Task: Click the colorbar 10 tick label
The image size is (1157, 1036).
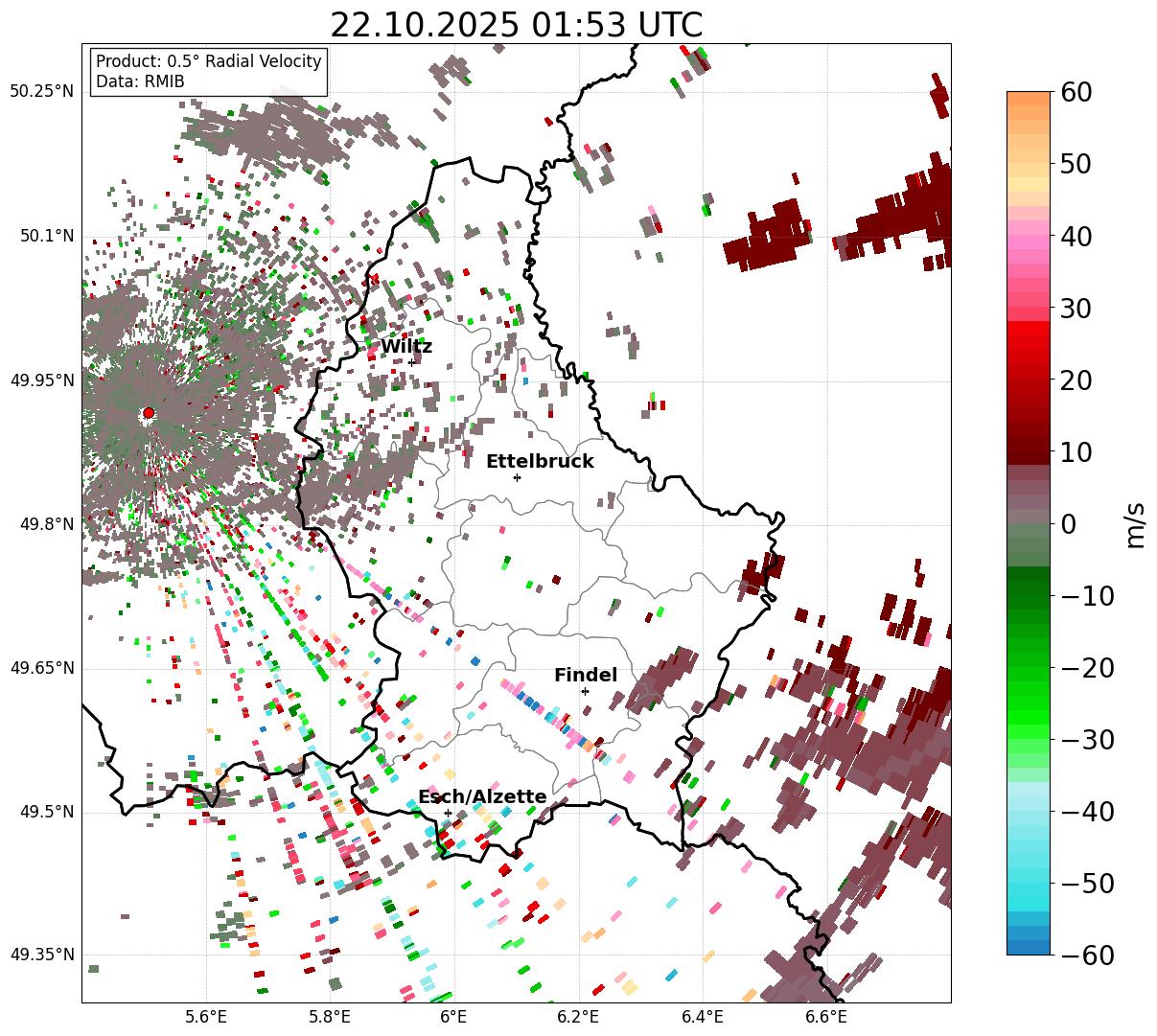Action: click(1076, 451)
